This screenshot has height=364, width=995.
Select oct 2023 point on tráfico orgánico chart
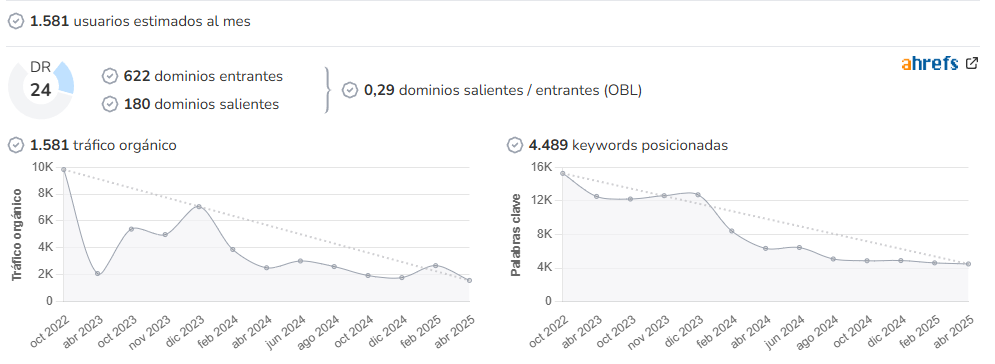pos(131,229)
